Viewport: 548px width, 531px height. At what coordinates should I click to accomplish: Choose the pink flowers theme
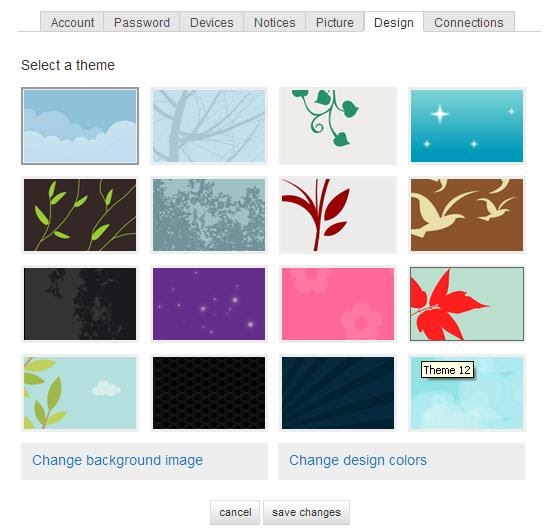338,304
